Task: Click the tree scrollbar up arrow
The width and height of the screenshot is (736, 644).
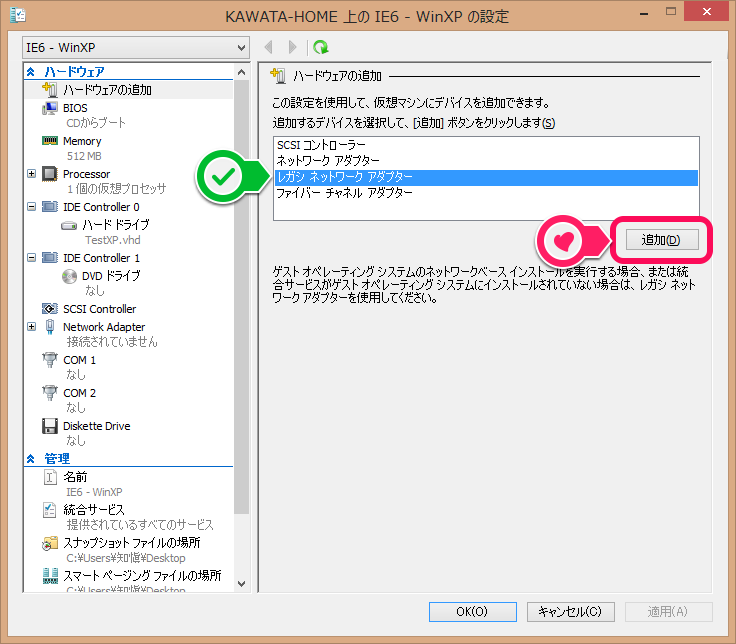Action: click(x=242, y=72)
